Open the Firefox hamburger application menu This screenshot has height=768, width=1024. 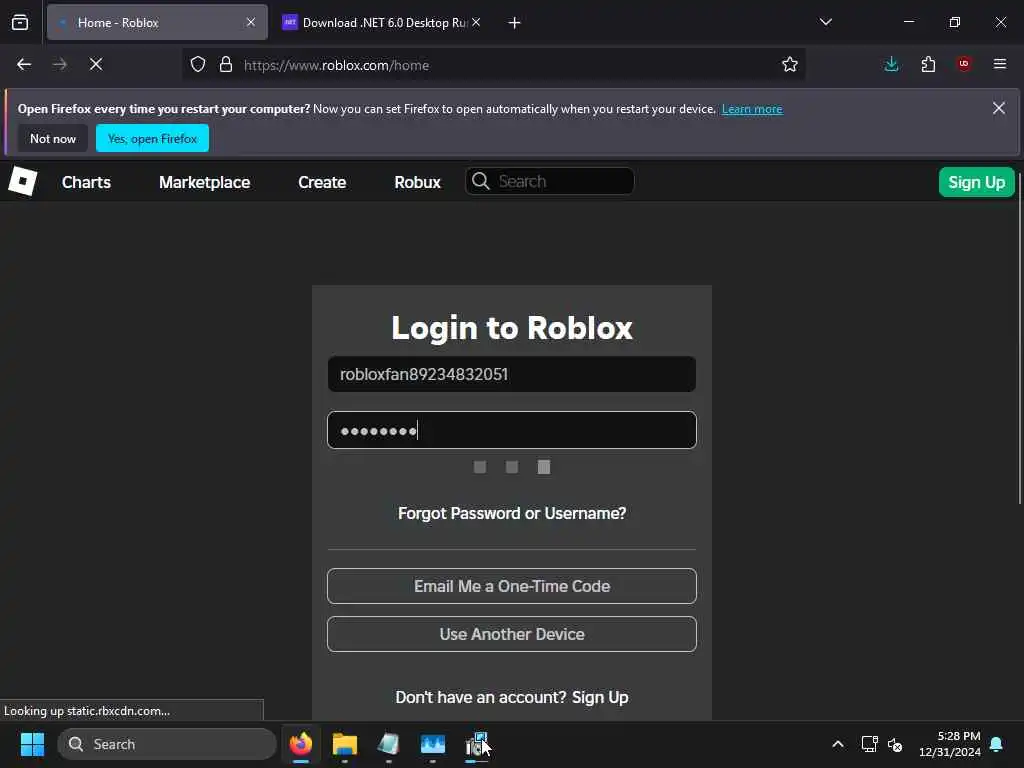[1000, 64]
